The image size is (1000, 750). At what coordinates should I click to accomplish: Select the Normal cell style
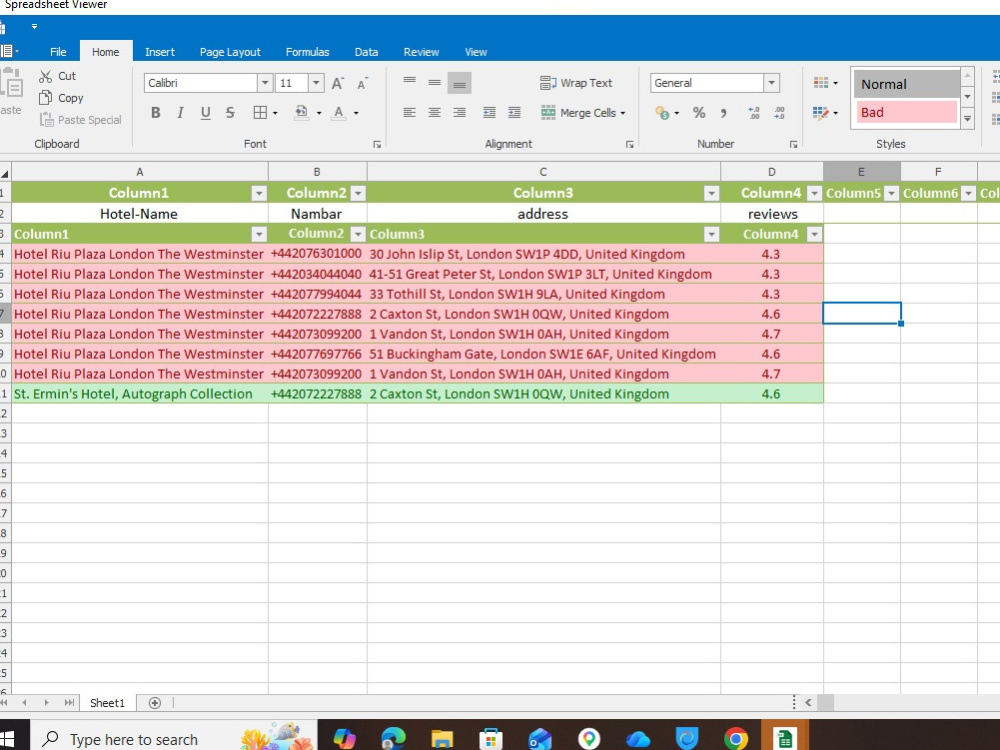(x=906, y=84)
